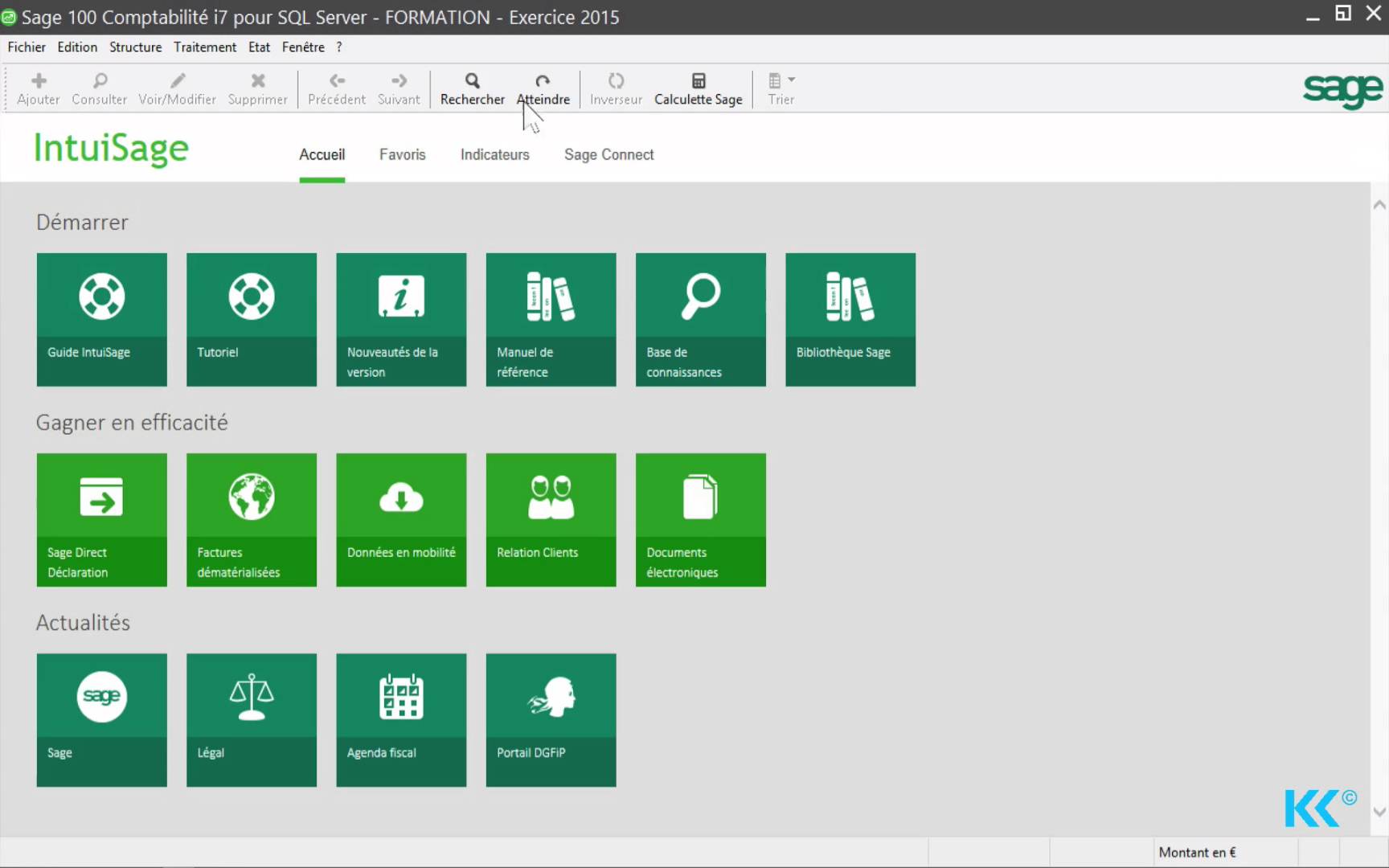Open the Tutoriel tile

[252, 320]
